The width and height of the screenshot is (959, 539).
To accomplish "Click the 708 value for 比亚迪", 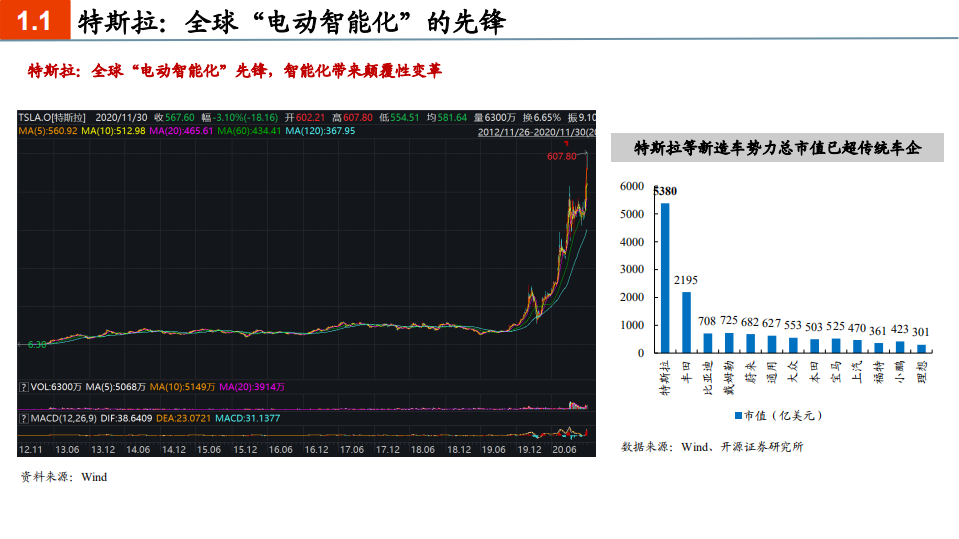I will click(x=707, y=321).
